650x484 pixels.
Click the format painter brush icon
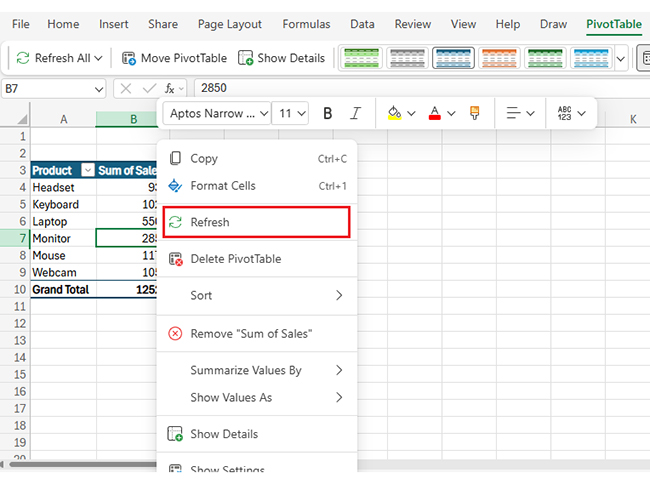coord(475,113)
